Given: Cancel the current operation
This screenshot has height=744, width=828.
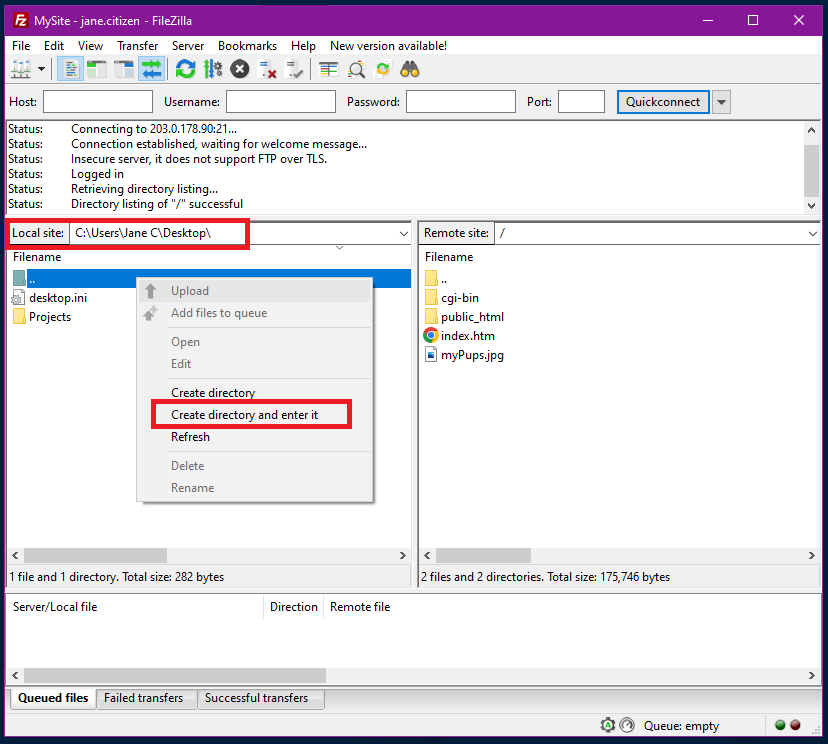Looking at the screenshot, I should 238,68.
